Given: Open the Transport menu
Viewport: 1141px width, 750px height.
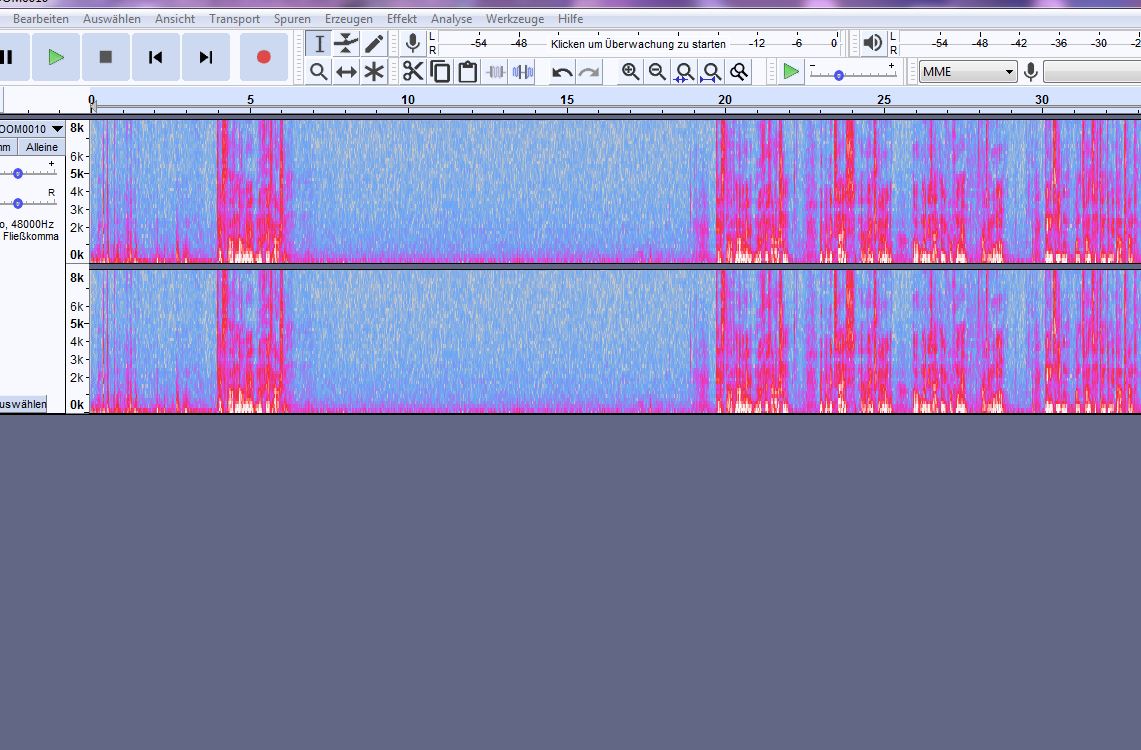Looking at the screenshot, I should tap(234, 19).
